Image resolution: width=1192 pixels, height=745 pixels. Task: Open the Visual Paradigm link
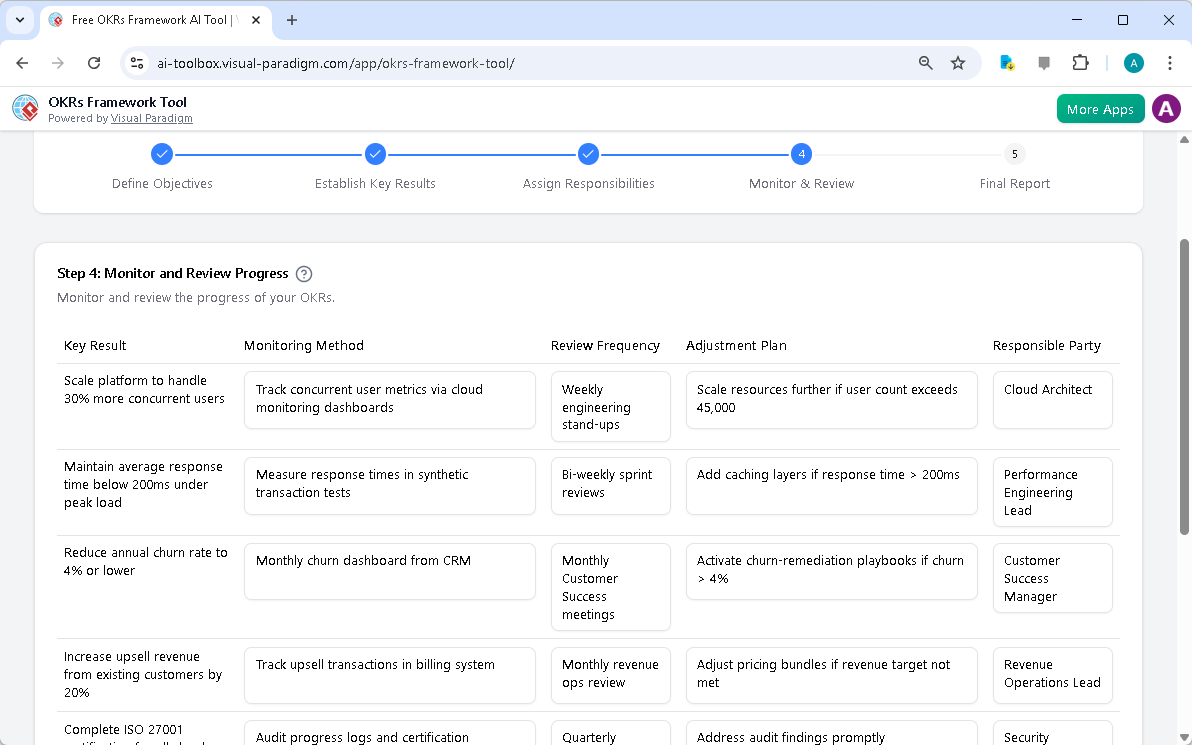pyautogui.click(x=151, y=118)
